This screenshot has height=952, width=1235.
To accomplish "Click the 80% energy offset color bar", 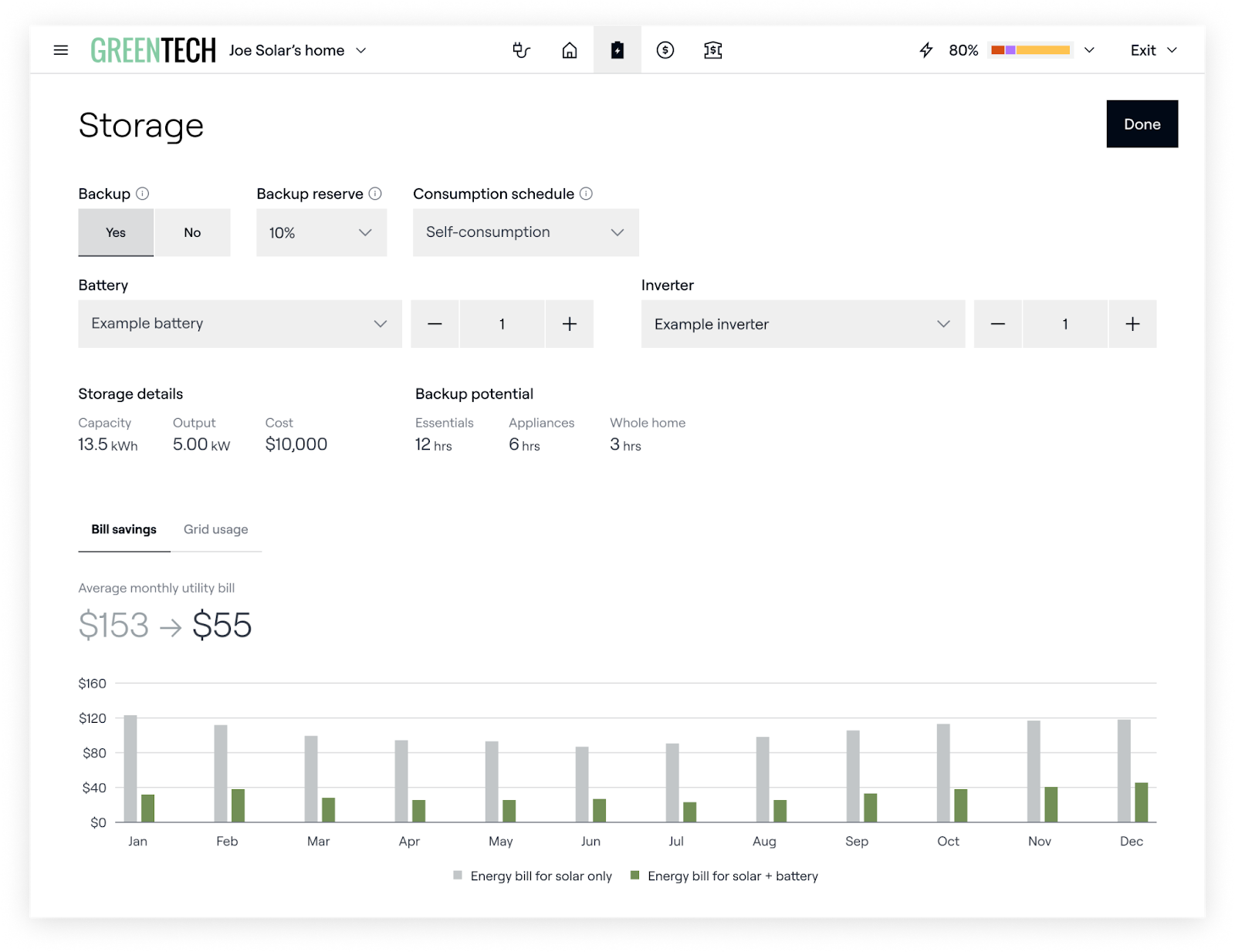I will (1030, 50).
